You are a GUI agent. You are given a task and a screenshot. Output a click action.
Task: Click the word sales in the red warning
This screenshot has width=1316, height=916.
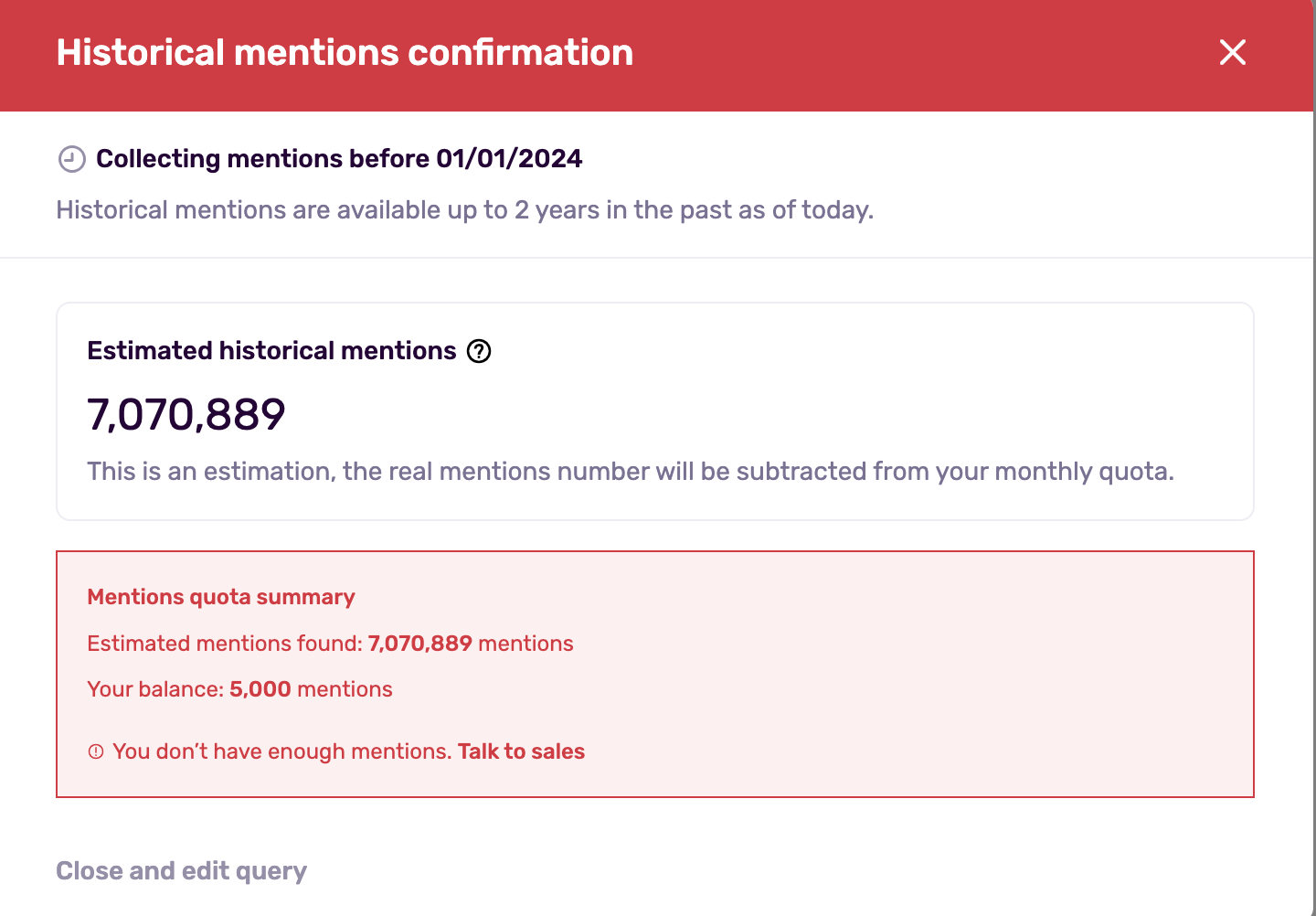(x=557, y=751)
